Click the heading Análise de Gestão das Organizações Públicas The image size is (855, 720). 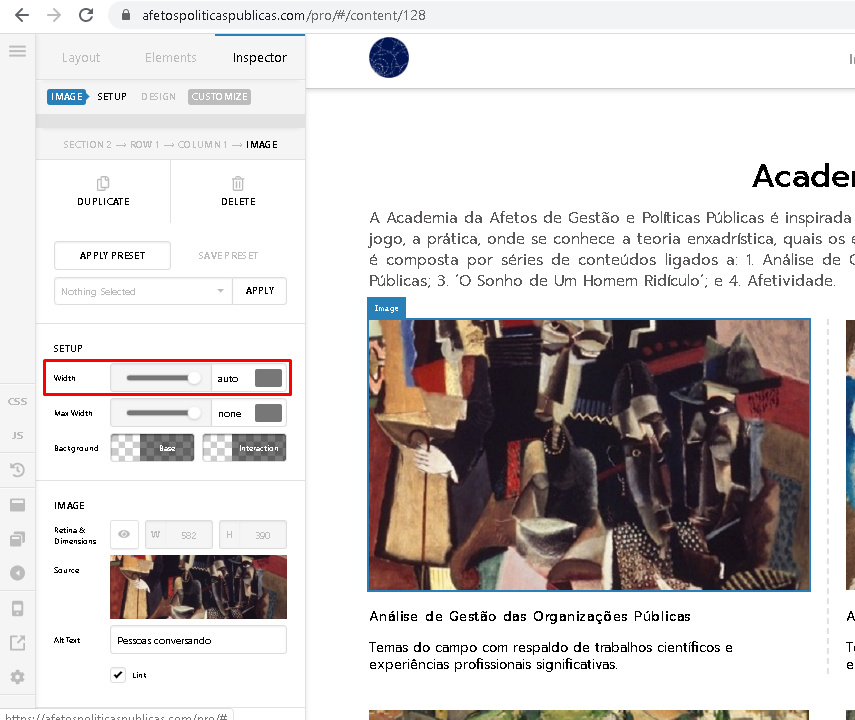point(530,616)
